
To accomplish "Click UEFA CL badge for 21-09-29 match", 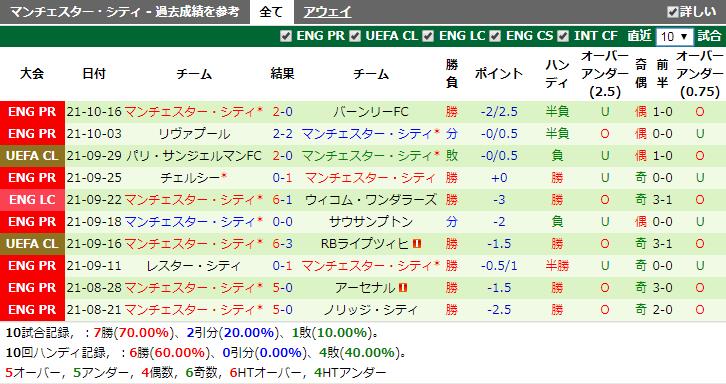I will (x=32, y=156).
